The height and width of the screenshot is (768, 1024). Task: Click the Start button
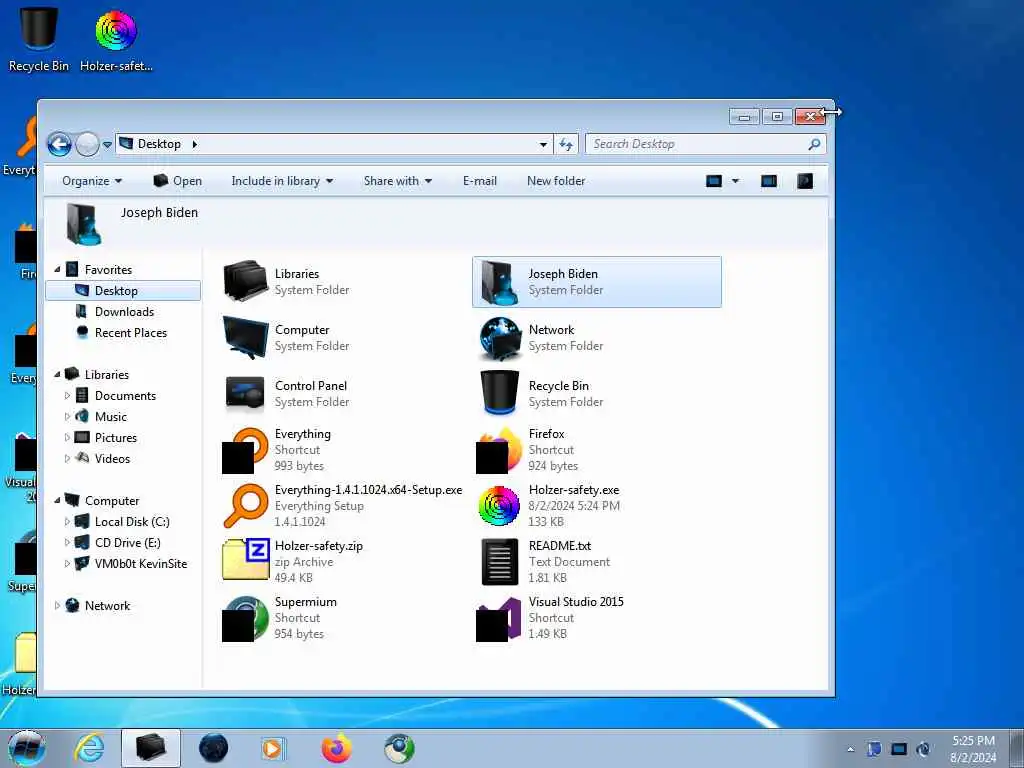27,748
